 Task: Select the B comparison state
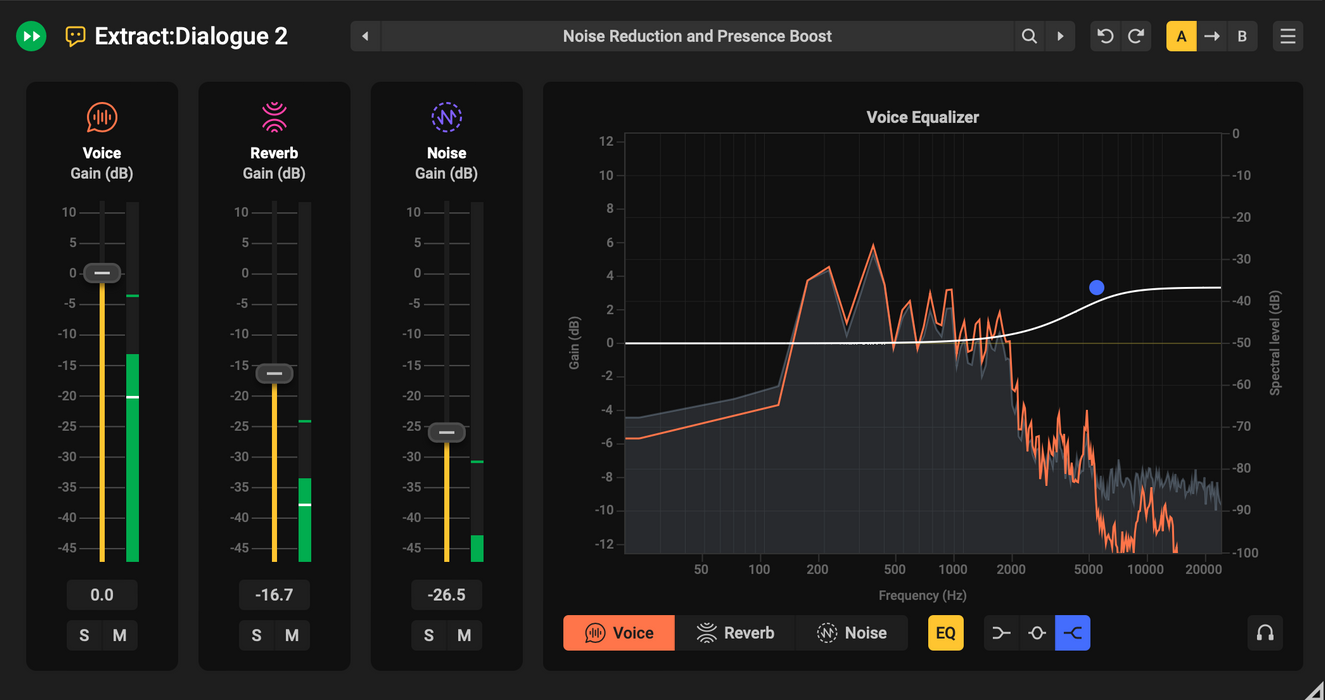[x=1242, y=37]
